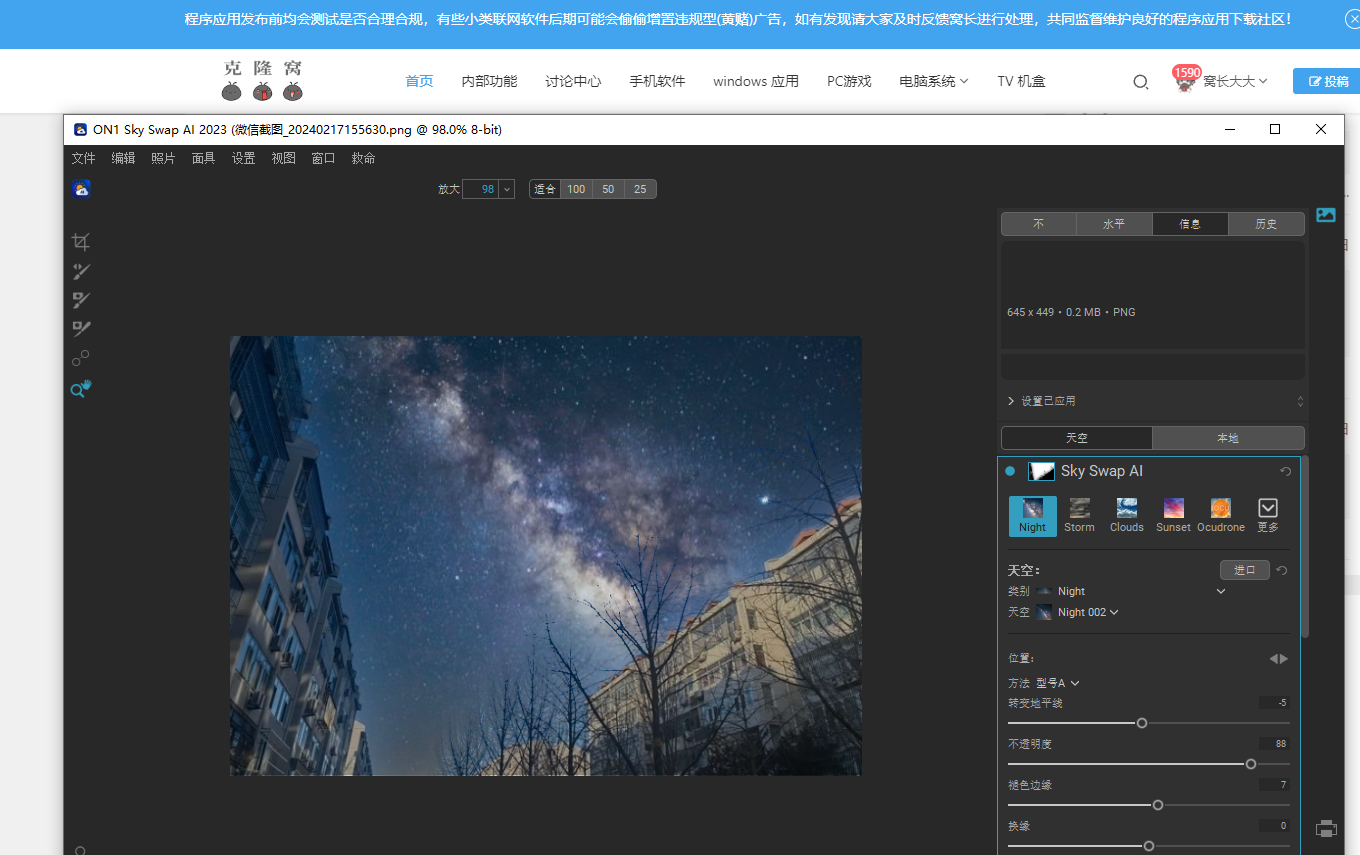Click the 褪色边缘 slider handle
1360x855 pixels.
point(1158,805)
